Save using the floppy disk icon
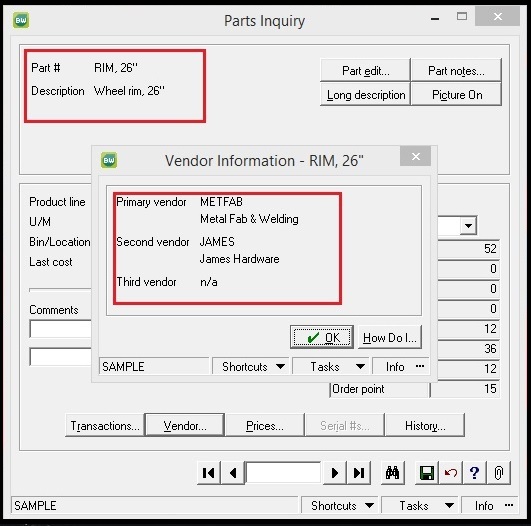This screenshot has width=531, height=526. click(427, 472)
